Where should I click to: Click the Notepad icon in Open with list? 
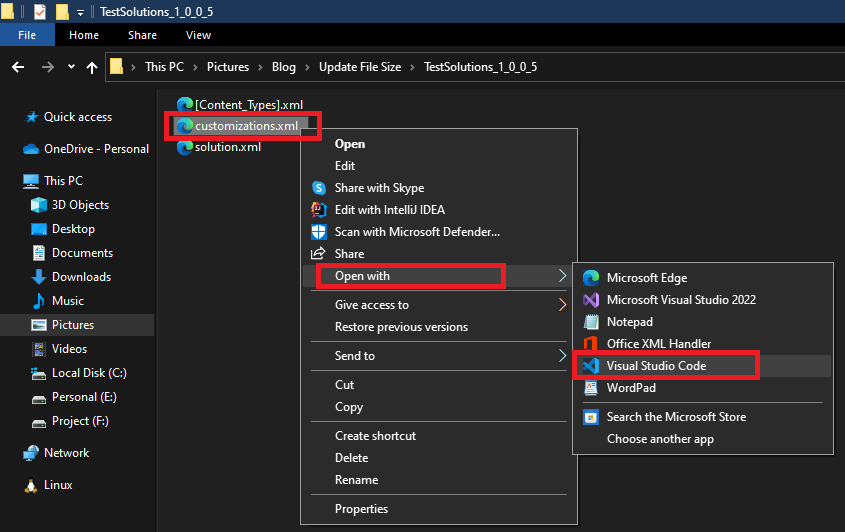590,322
